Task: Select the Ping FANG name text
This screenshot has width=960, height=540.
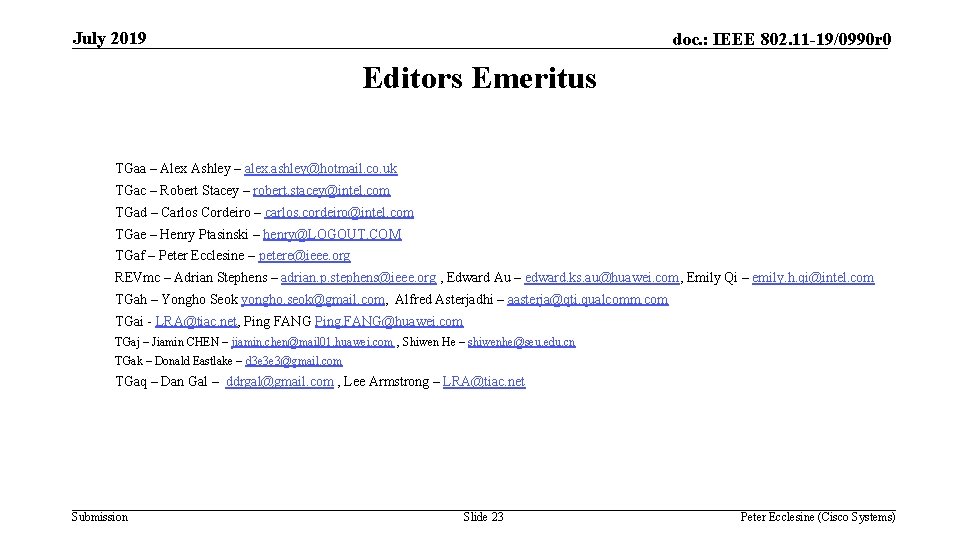Action: point(278,321)
